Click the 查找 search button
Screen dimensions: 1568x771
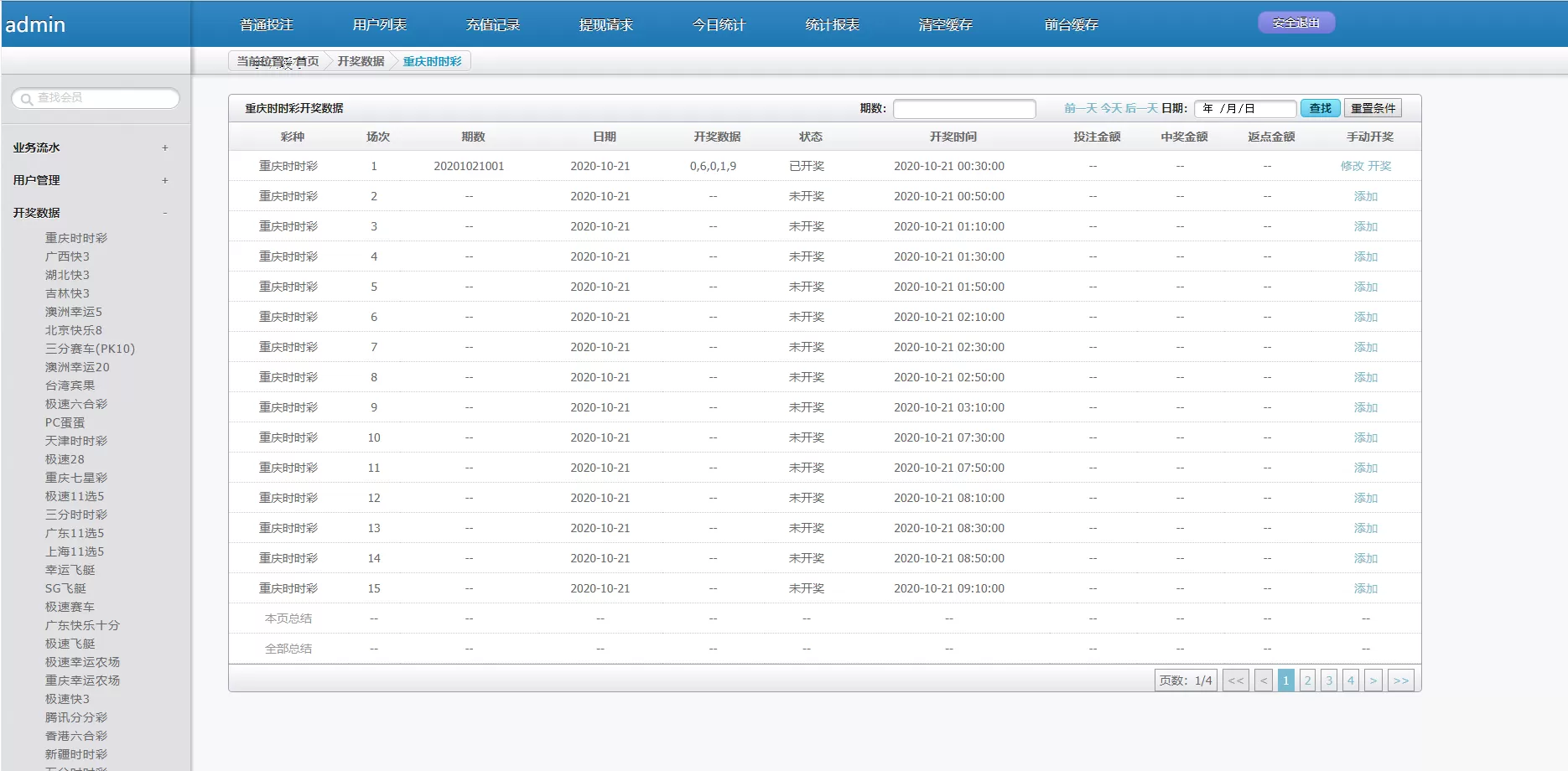point(1320,107)
